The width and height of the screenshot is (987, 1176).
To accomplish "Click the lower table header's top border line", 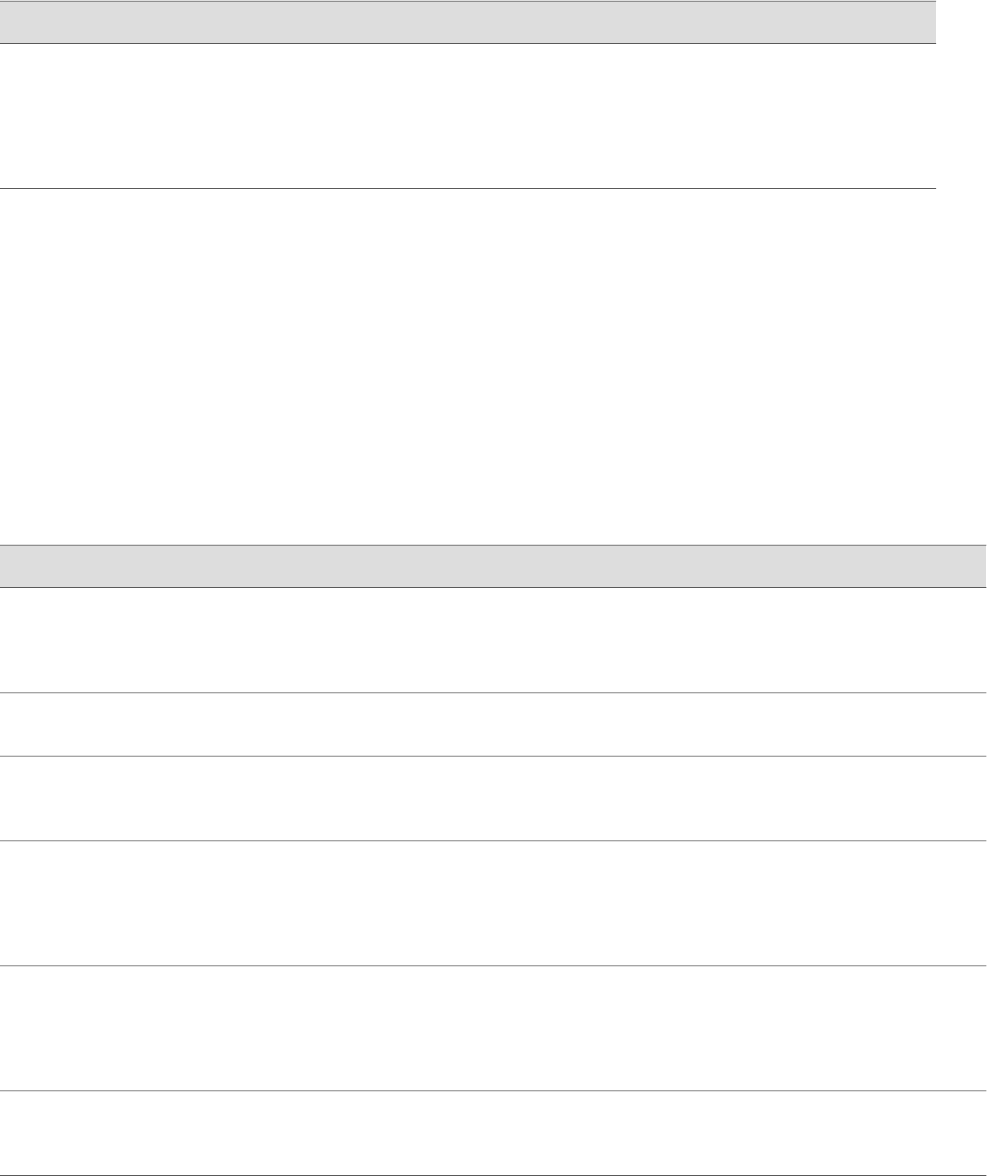I will [x=493, y=544].
